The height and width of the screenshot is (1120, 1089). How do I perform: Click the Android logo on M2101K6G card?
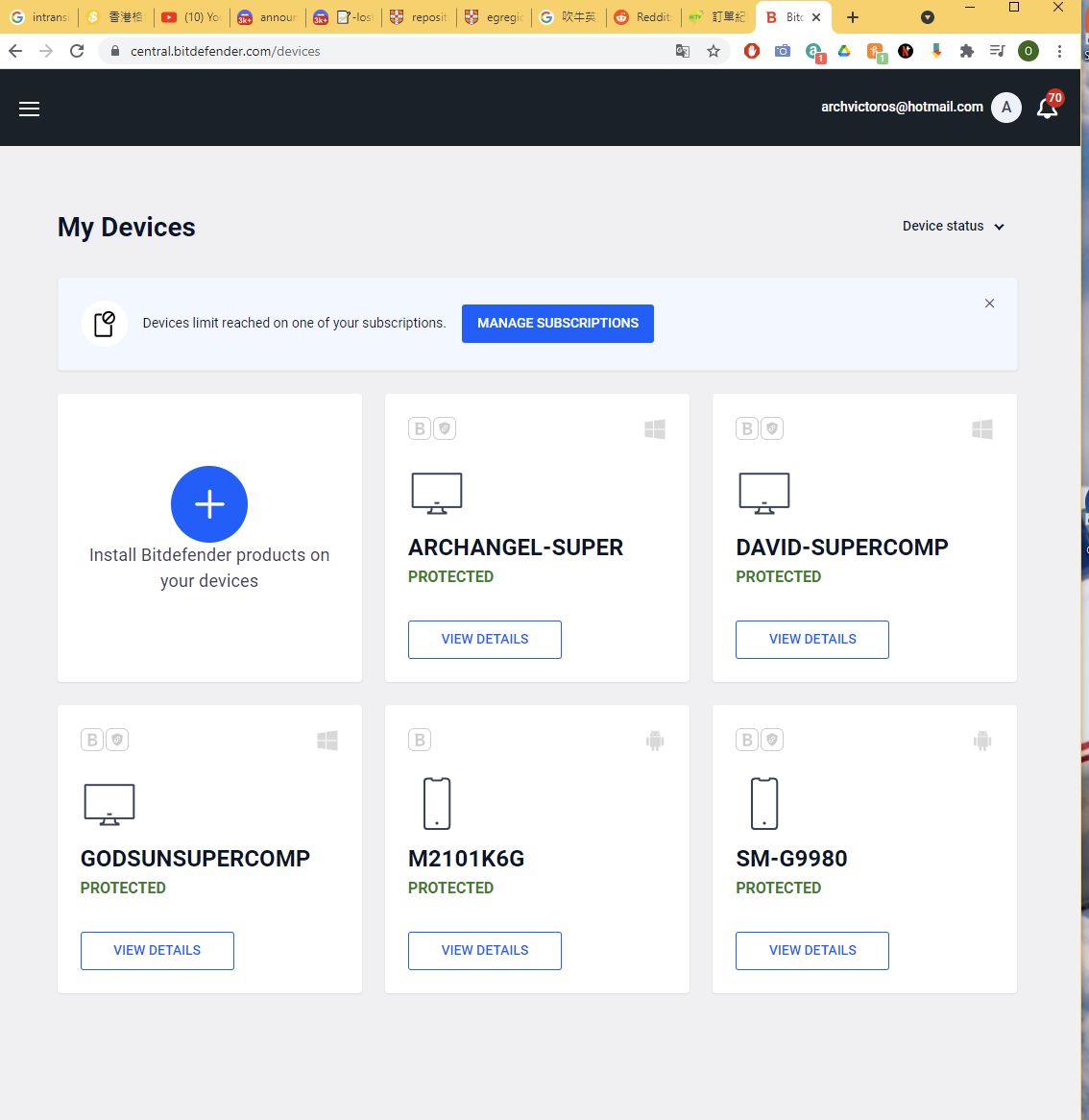655,741
